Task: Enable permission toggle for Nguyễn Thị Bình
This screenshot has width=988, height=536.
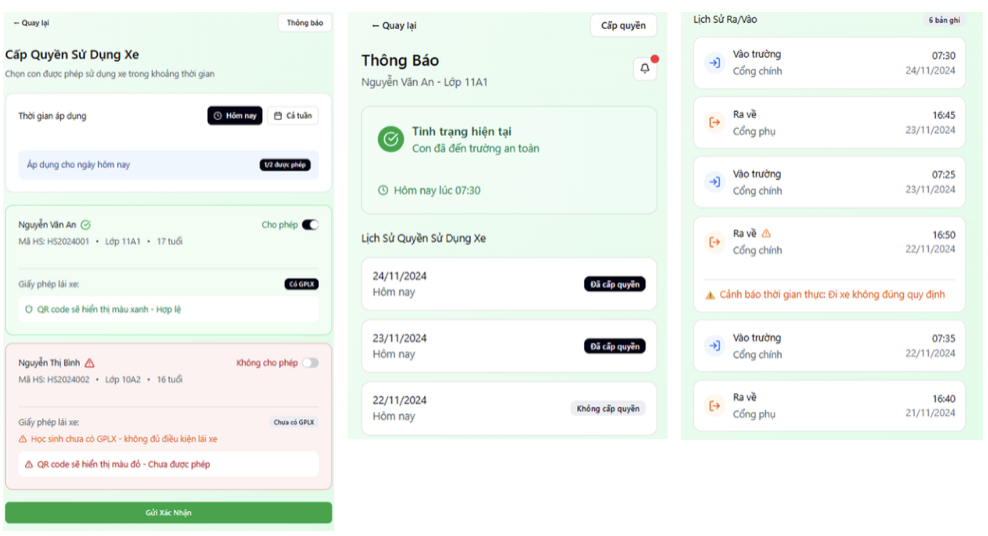Action: 310,363
